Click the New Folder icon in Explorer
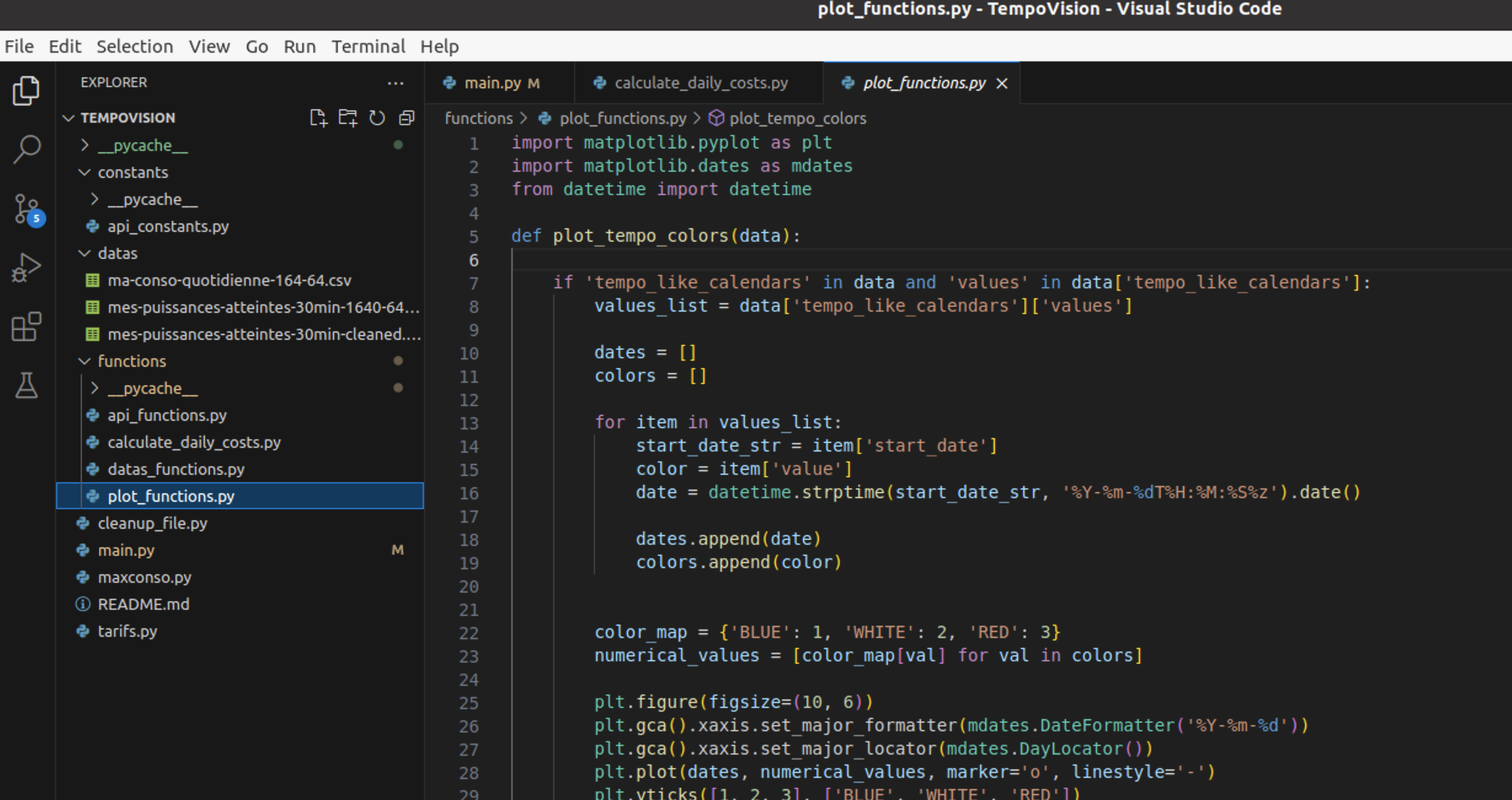Viewport: 1512px width, 800px height. tap(348, 118)
